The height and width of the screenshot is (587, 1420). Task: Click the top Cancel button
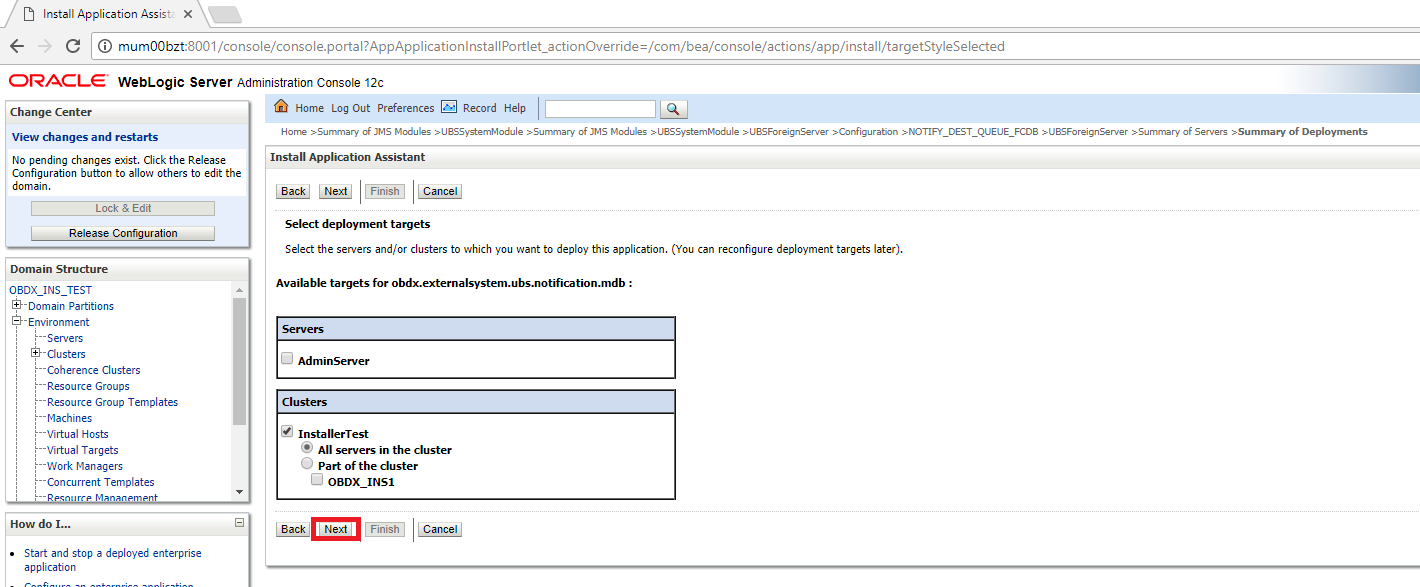point(440,191)
